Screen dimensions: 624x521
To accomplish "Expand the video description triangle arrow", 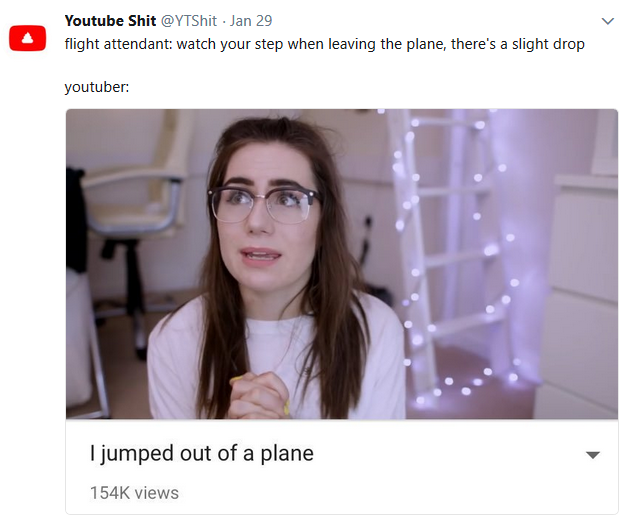I will (593, 455).
